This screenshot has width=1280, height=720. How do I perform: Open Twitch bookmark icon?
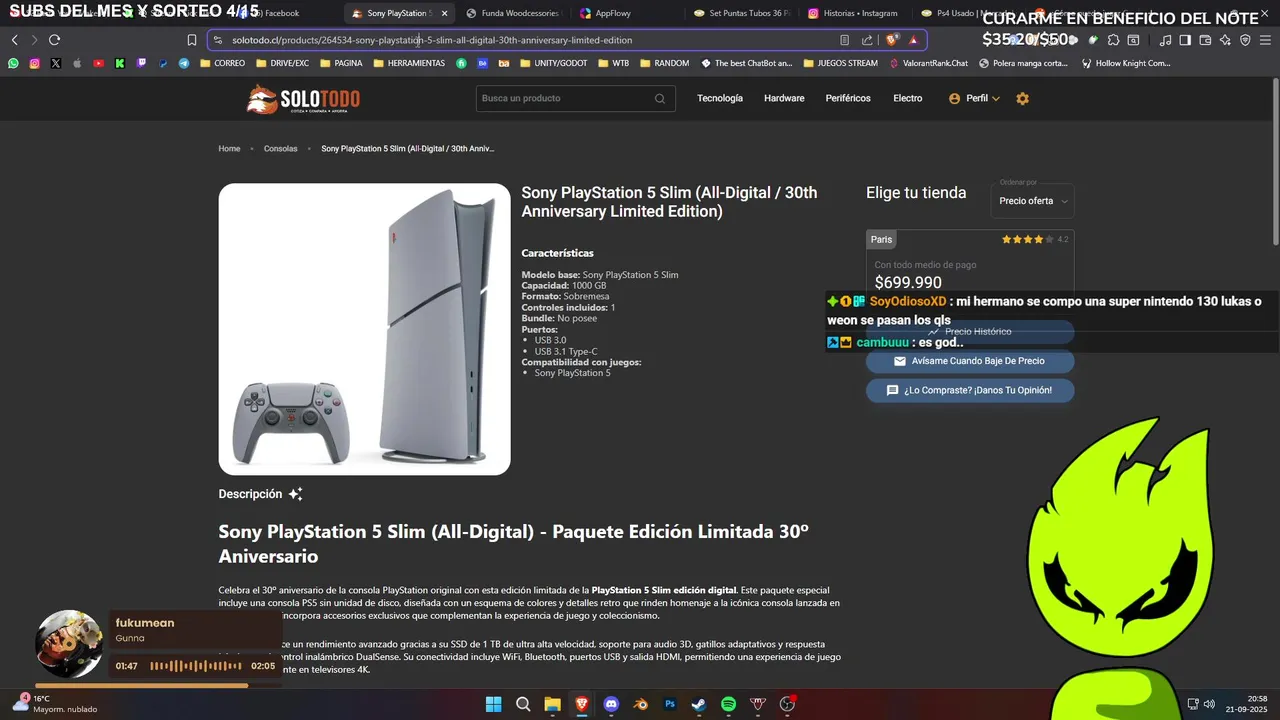(x=141, y=63)
